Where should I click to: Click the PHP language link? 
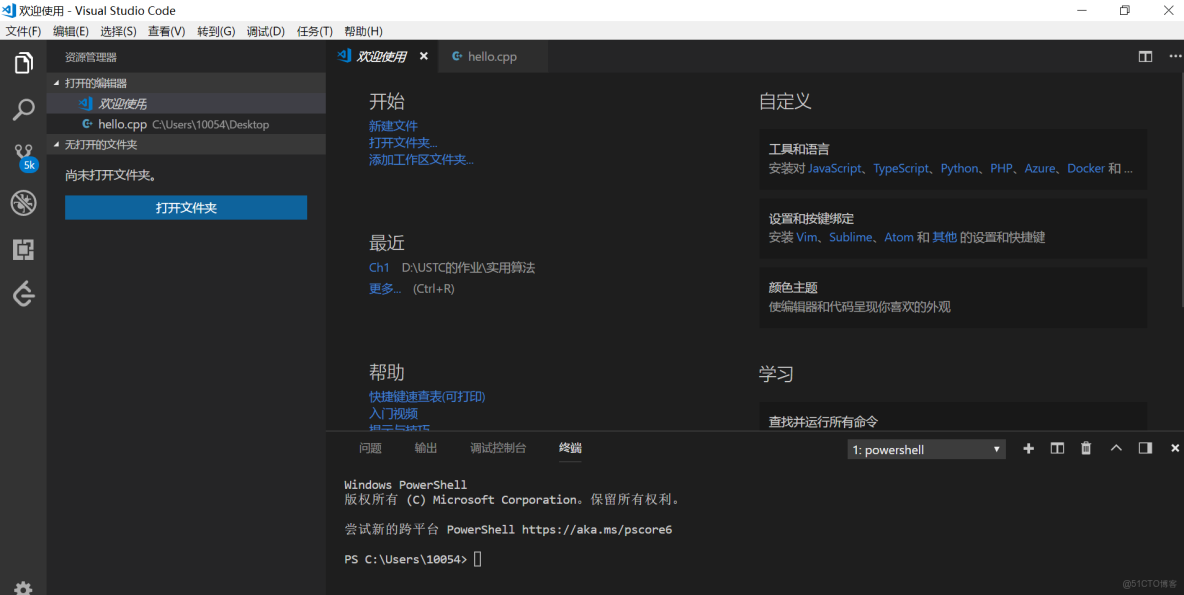coord(1001,168)
